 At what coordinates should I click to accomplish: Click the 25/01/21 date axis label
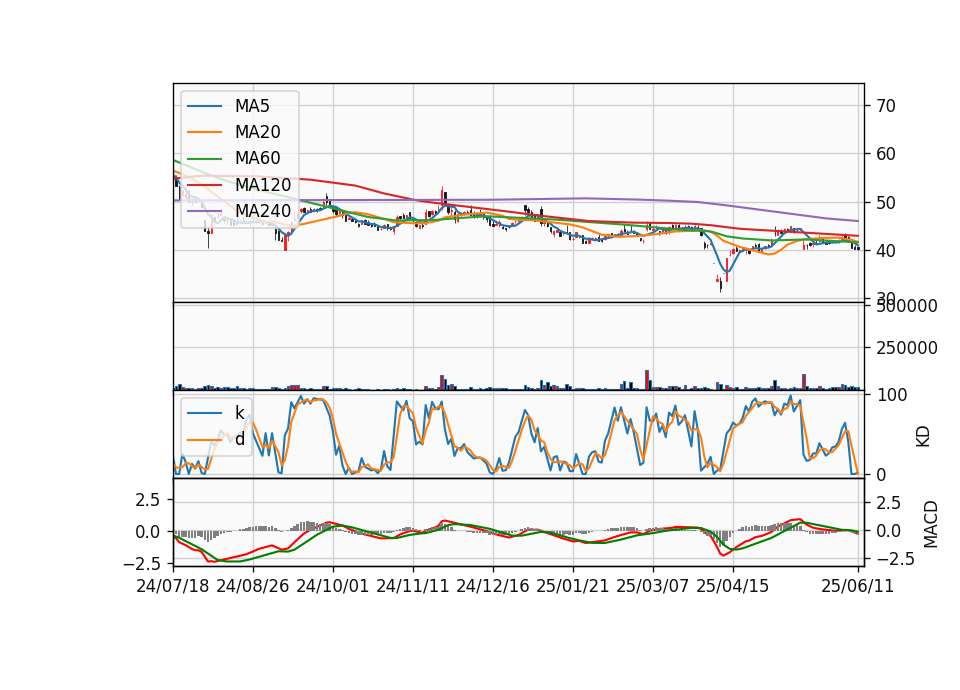[572, 586]
